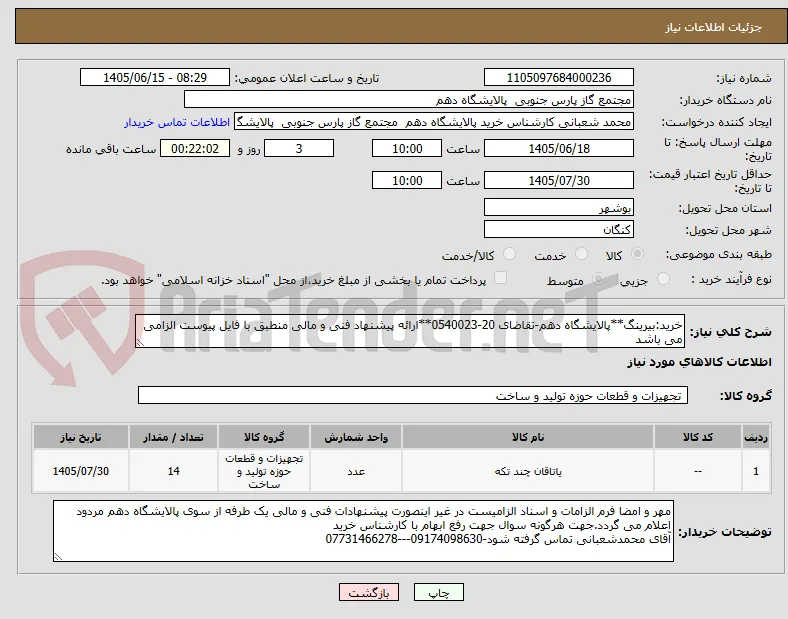Click the response deadline date 1405/06/18
Viewport: 788px width, 619px height.
click(x=559, y=149)
